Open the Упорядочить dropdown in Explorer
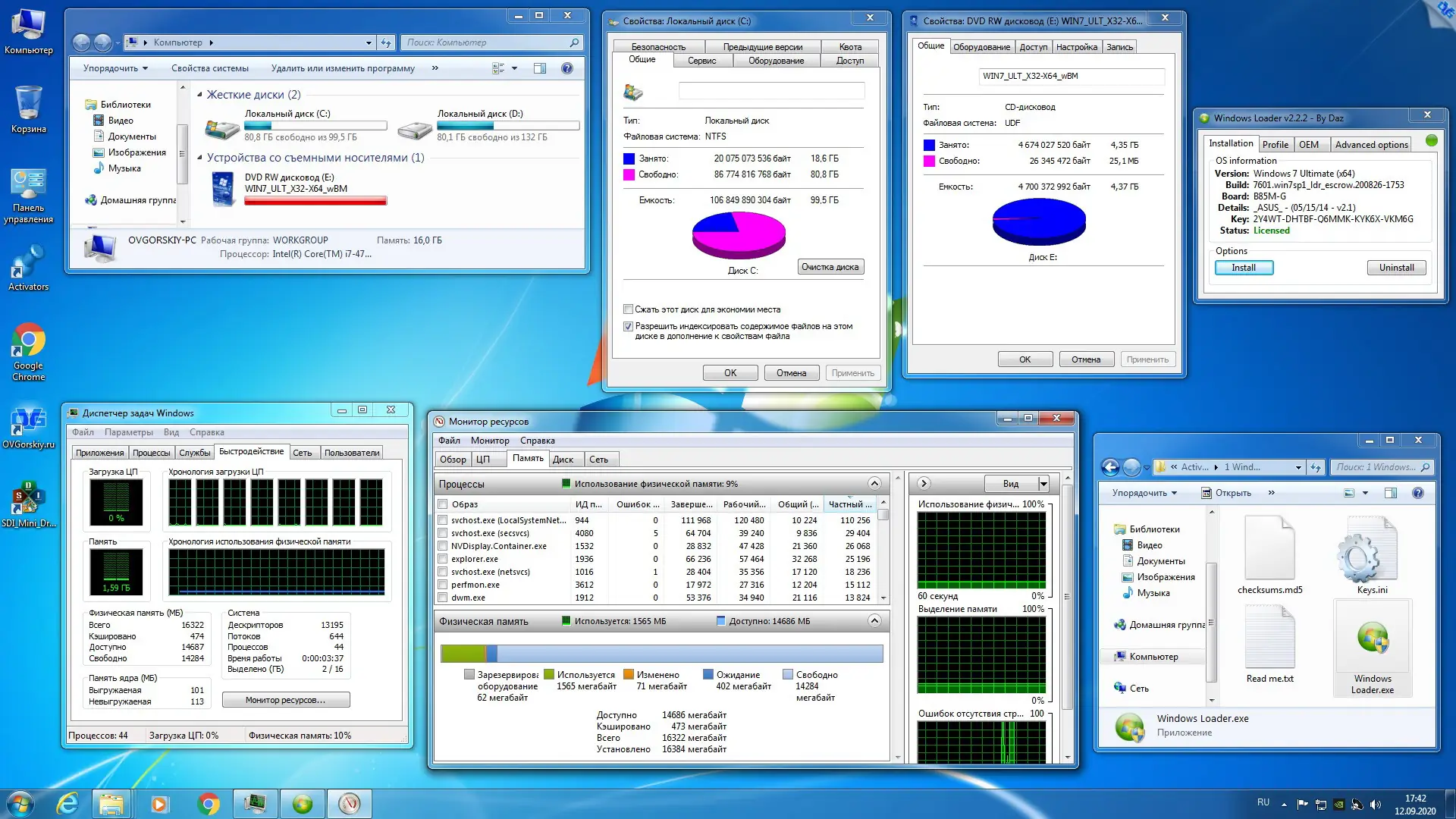The height and width of the screenshot is (819, 1456). click(x=1145, y=493)
